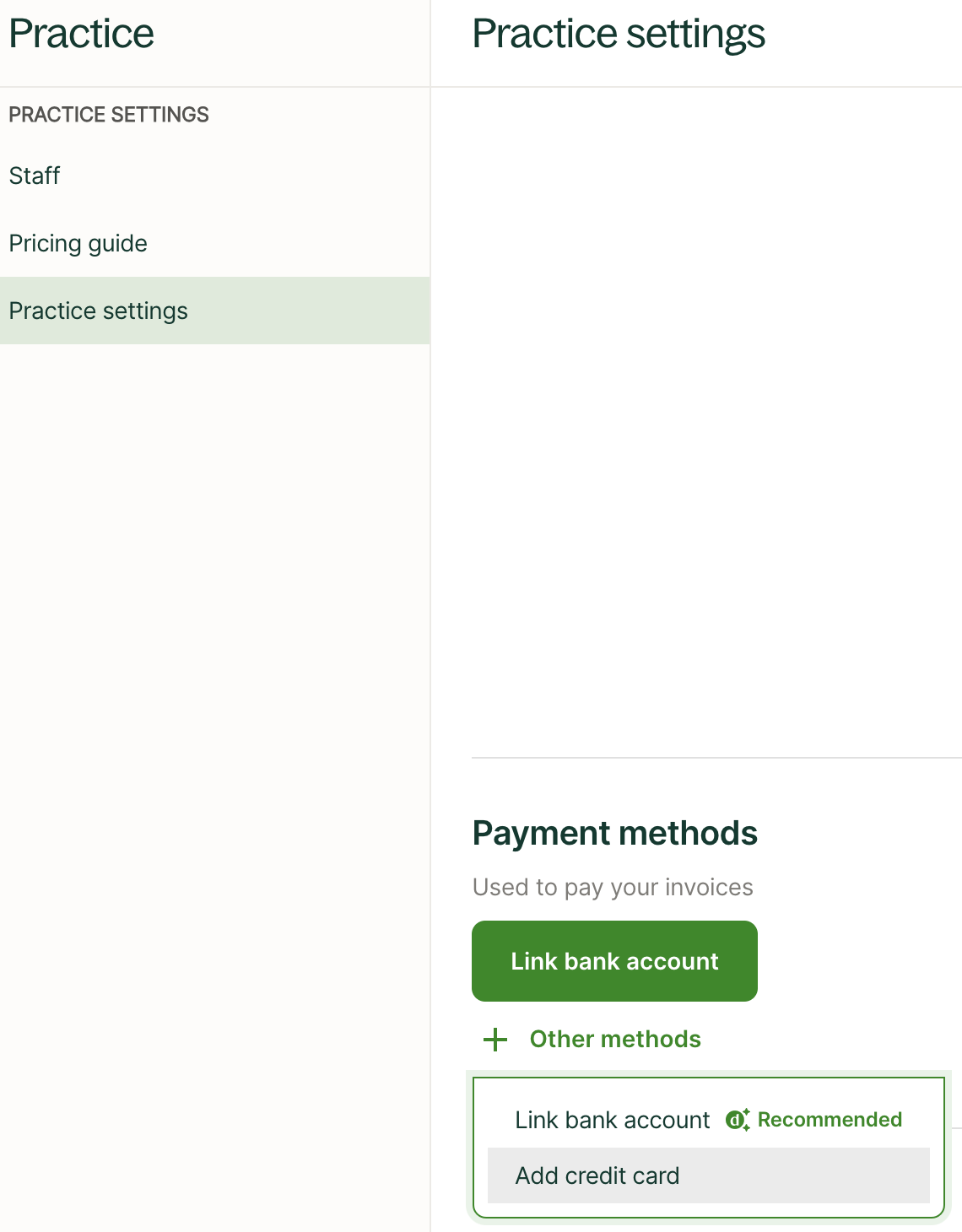Go to Pricing guide in sidebar
This screenshot has height=1232, width=962.
point(78,243)
